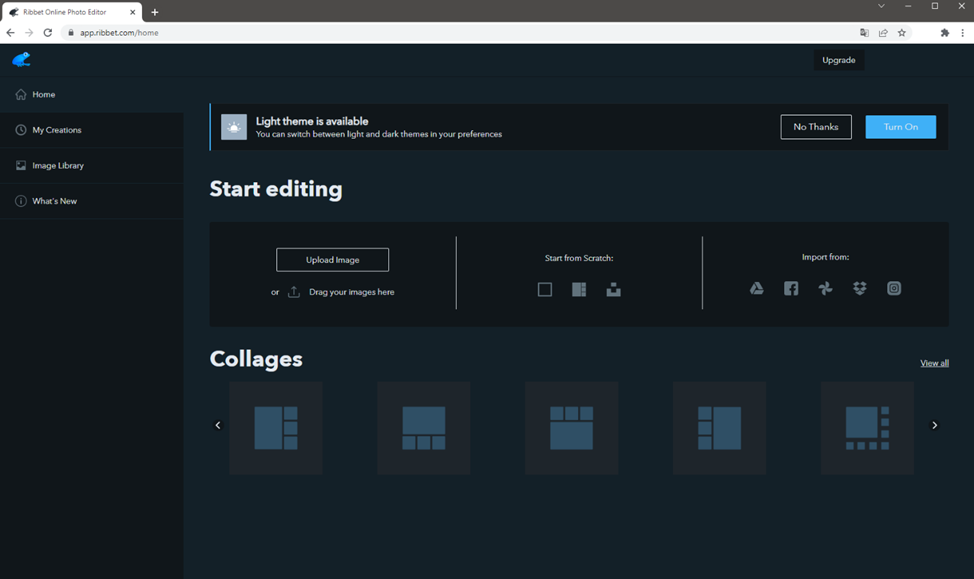Bookmark this page with the star
Viewport: 974px width, 579px height.
coord(902,33)
